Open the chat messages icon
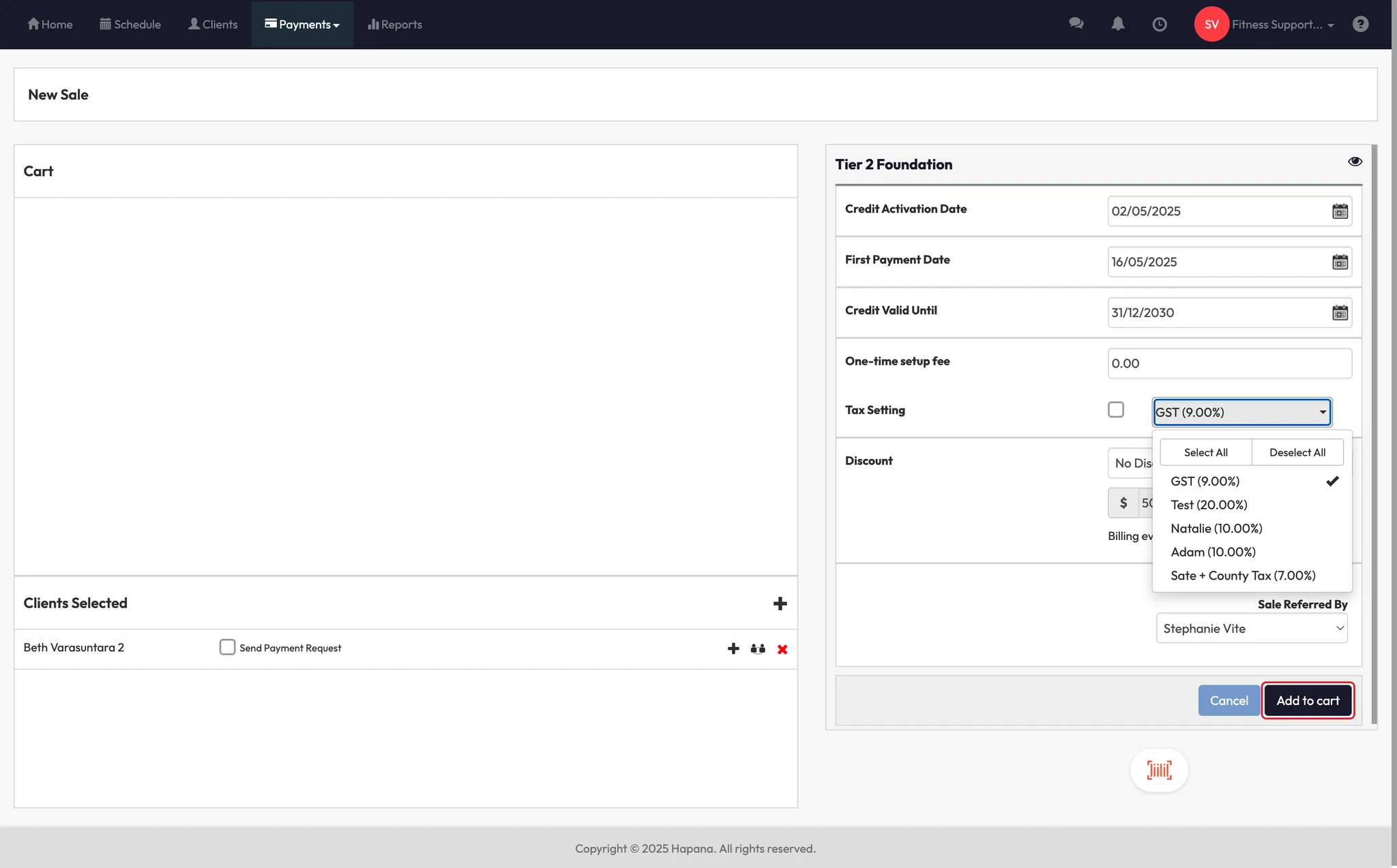Viewport: 1397px width, 868px height. (1076, 24)
